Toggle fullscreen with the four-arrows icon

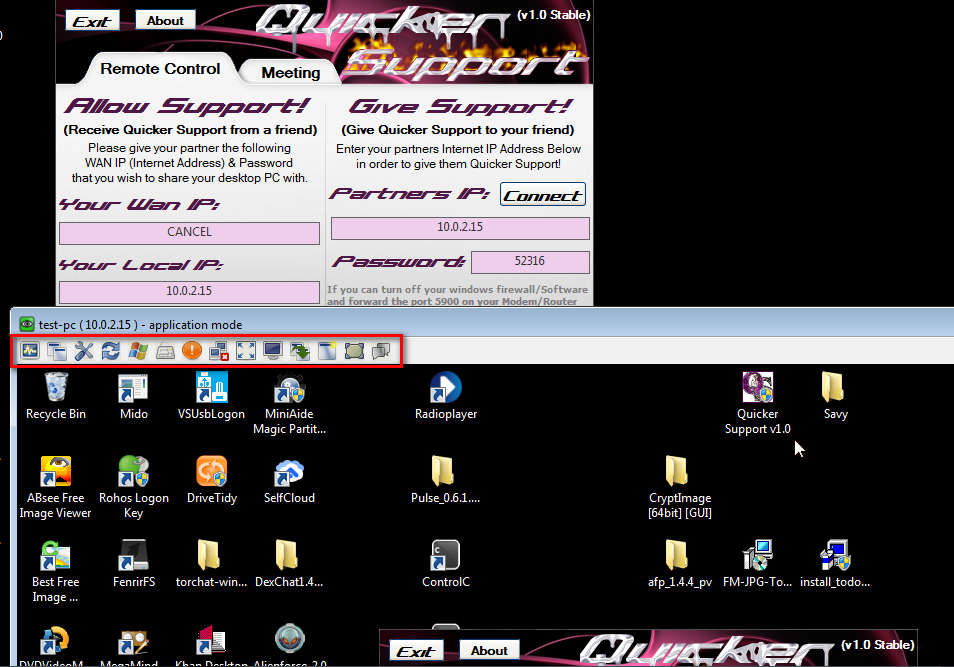click(246, 351)
